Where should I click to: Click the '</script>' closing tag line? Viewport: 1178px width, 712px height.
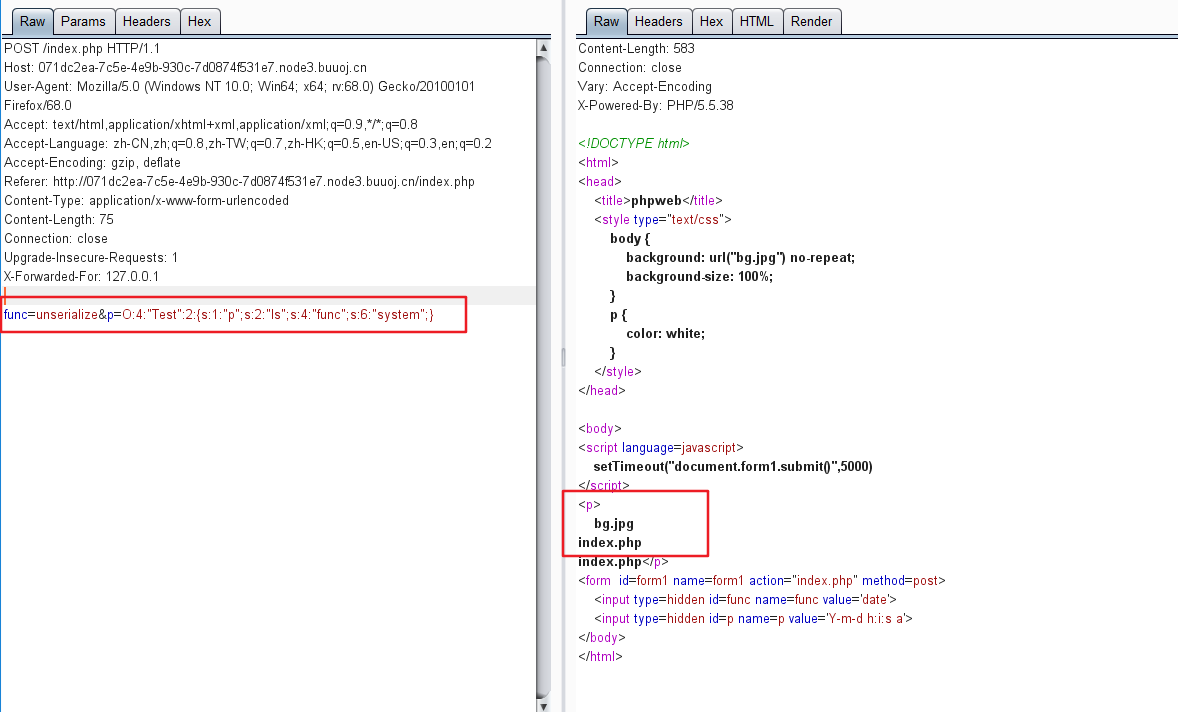click(x=604, y=486)
